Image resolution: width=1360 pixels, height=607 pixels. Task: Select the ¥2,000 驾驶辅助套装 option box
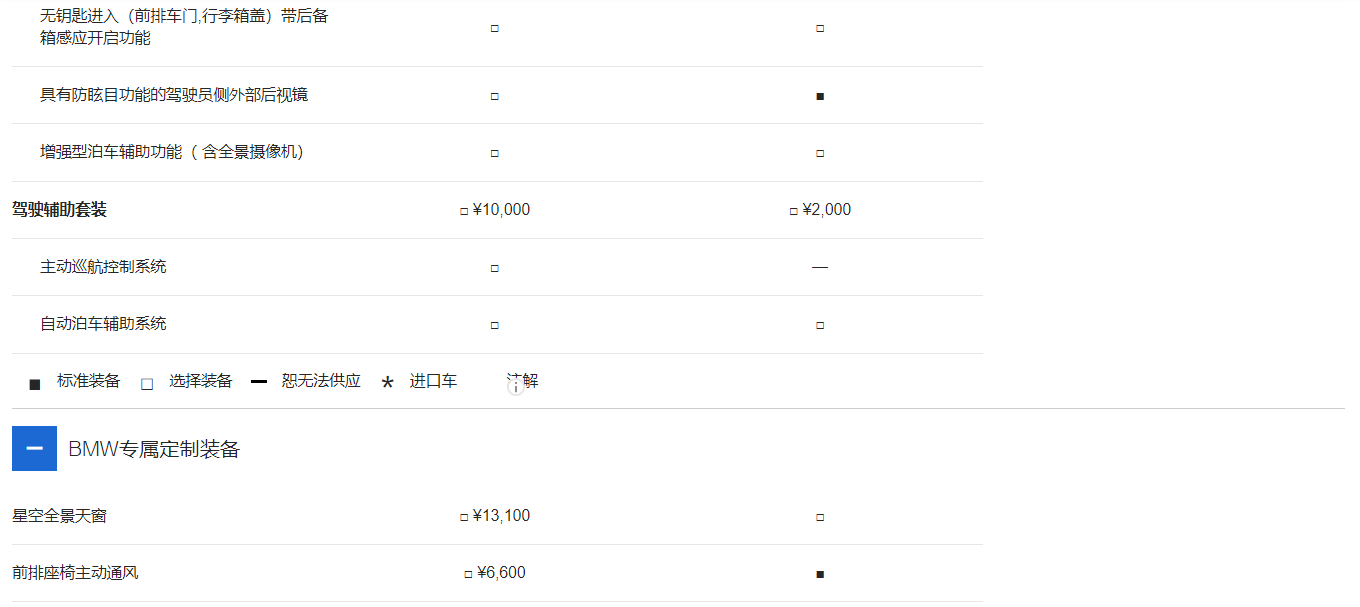click(794, 211)
